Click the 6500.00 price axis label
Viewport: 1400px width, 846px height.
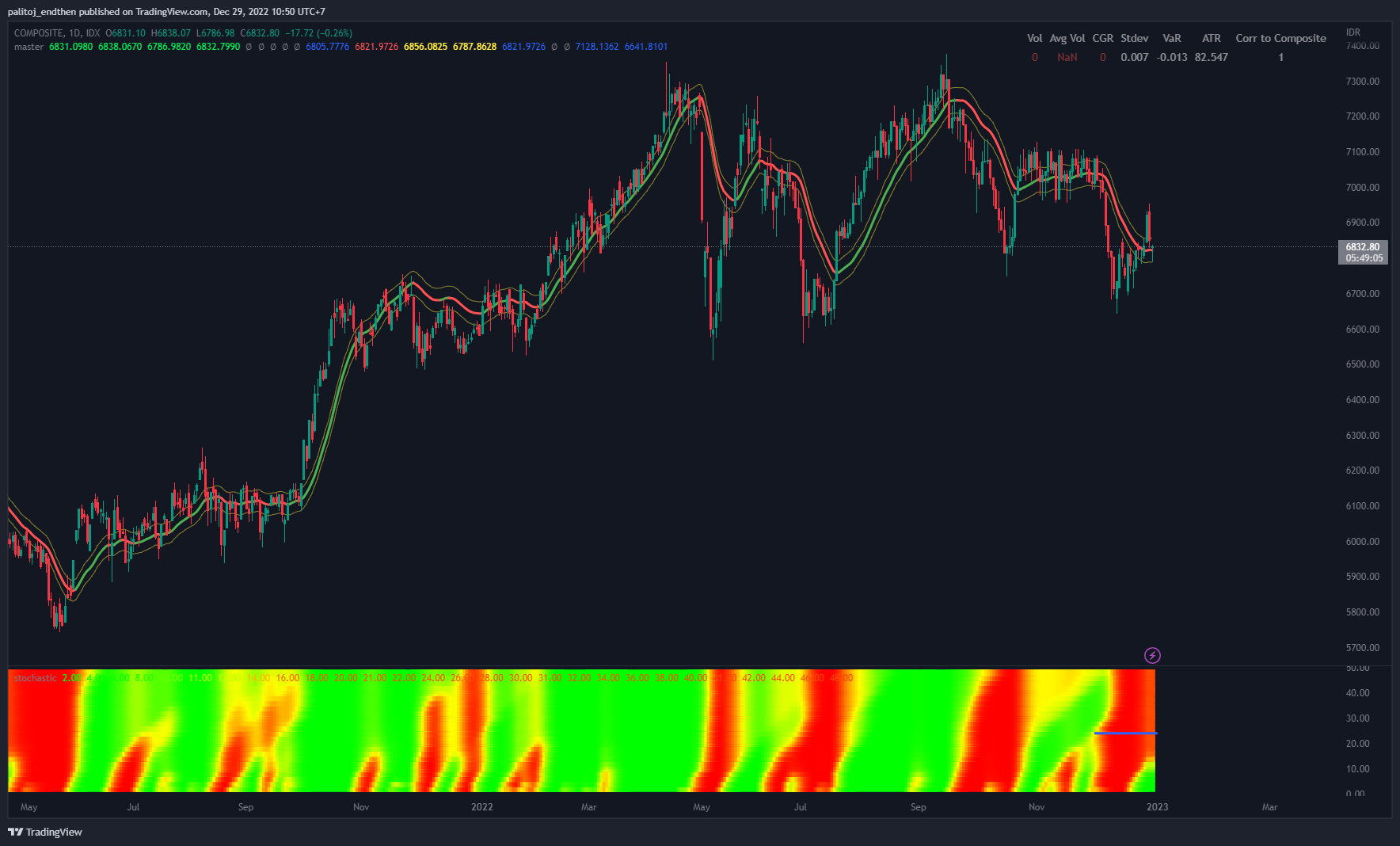1362,364
